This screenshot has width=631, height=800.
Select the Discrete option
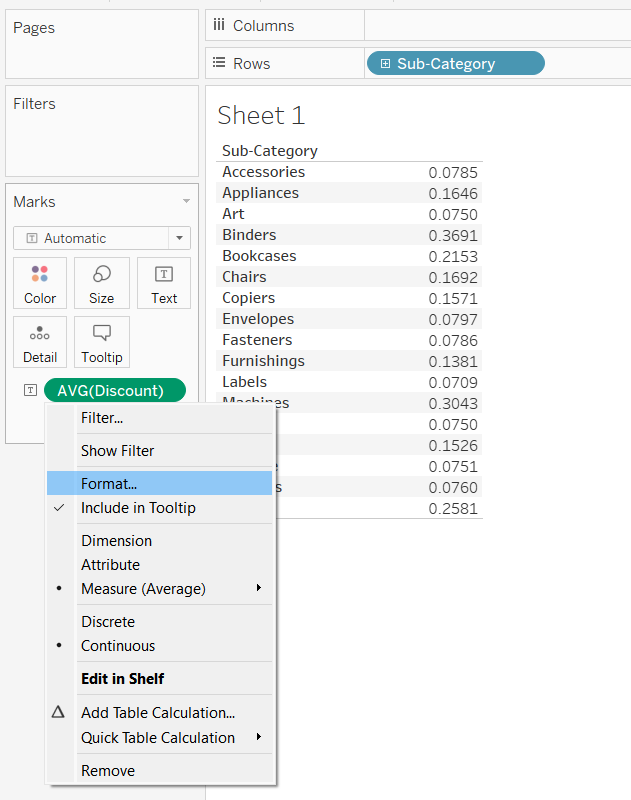click(108, 622)
